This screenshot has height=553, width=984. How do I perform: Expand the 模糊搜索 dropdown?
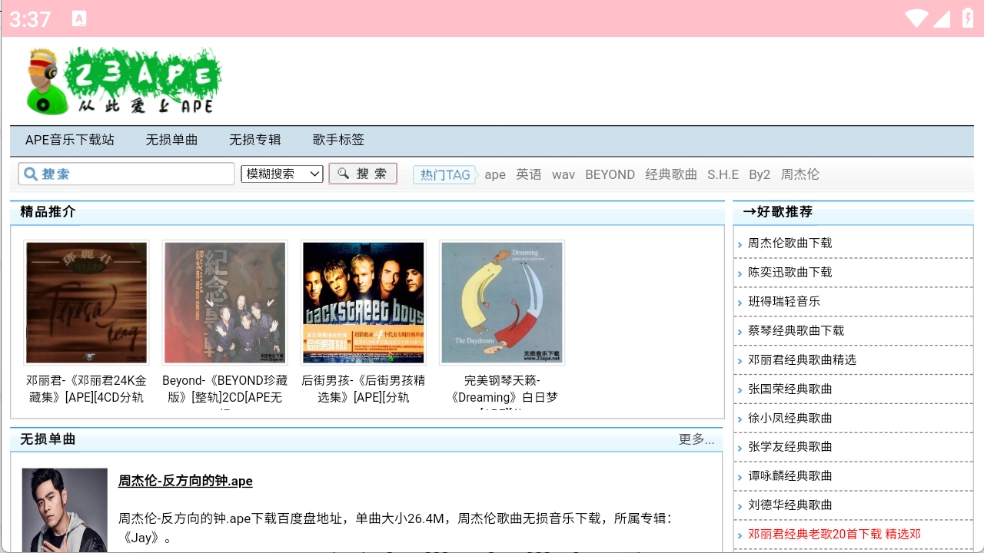point(282,174)
